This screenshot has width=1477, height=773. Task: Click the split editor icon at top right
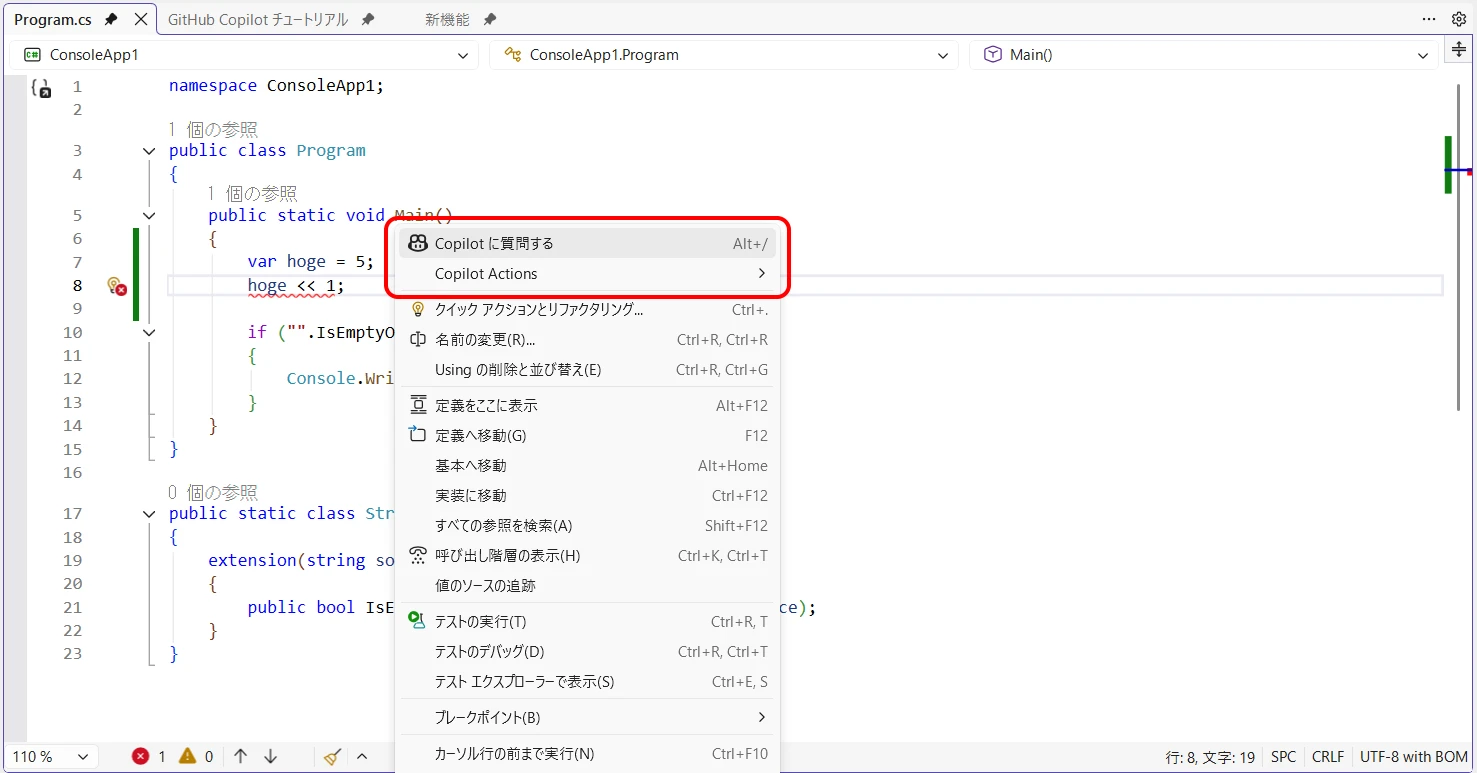[1459, 51]
